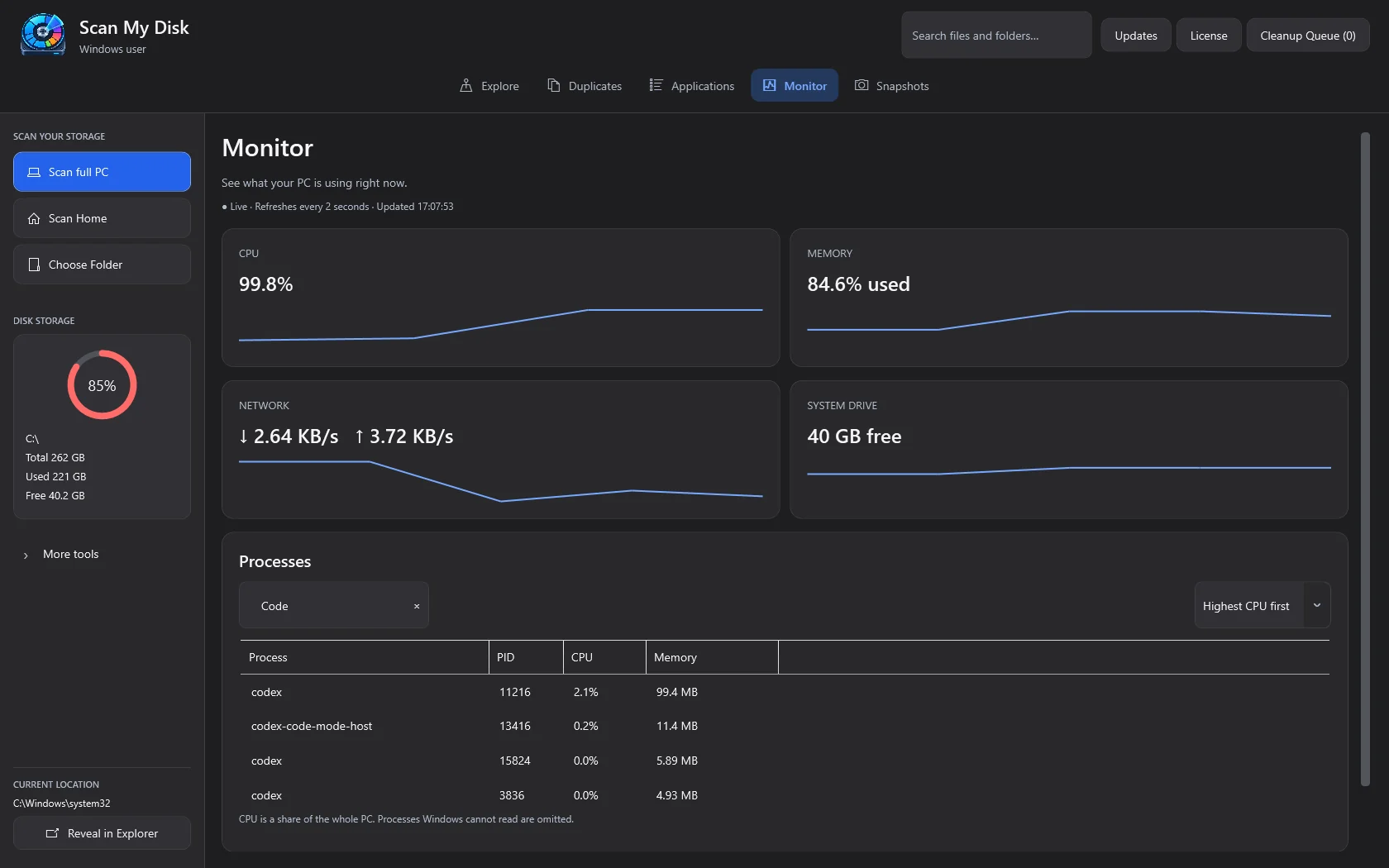Click the System Drive 40 GB free card
Viewport: 1389px width, 868px height.
(1069, 450)
